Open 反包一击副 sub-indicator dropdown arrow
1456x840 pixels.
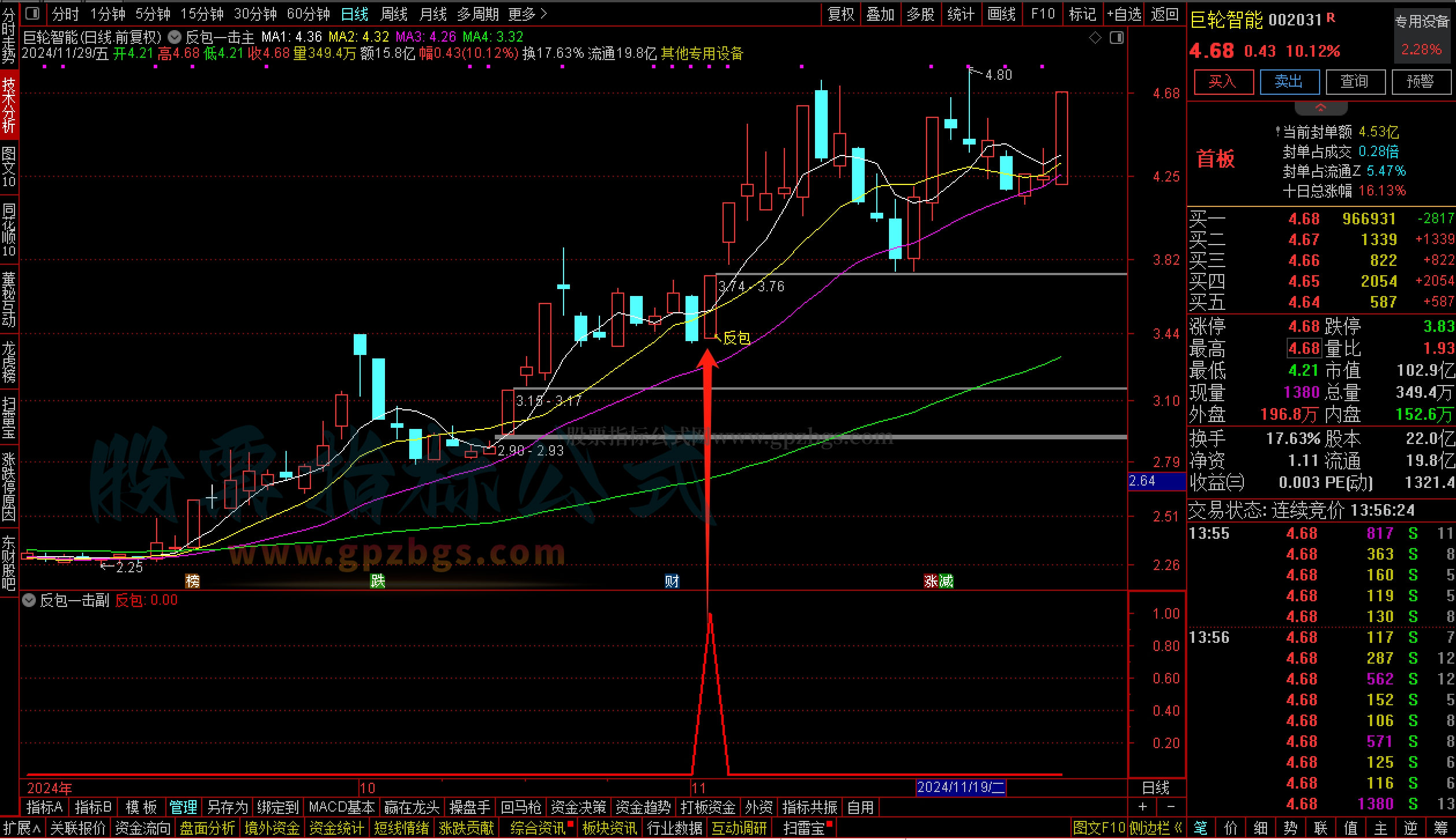tap(29, 600)
